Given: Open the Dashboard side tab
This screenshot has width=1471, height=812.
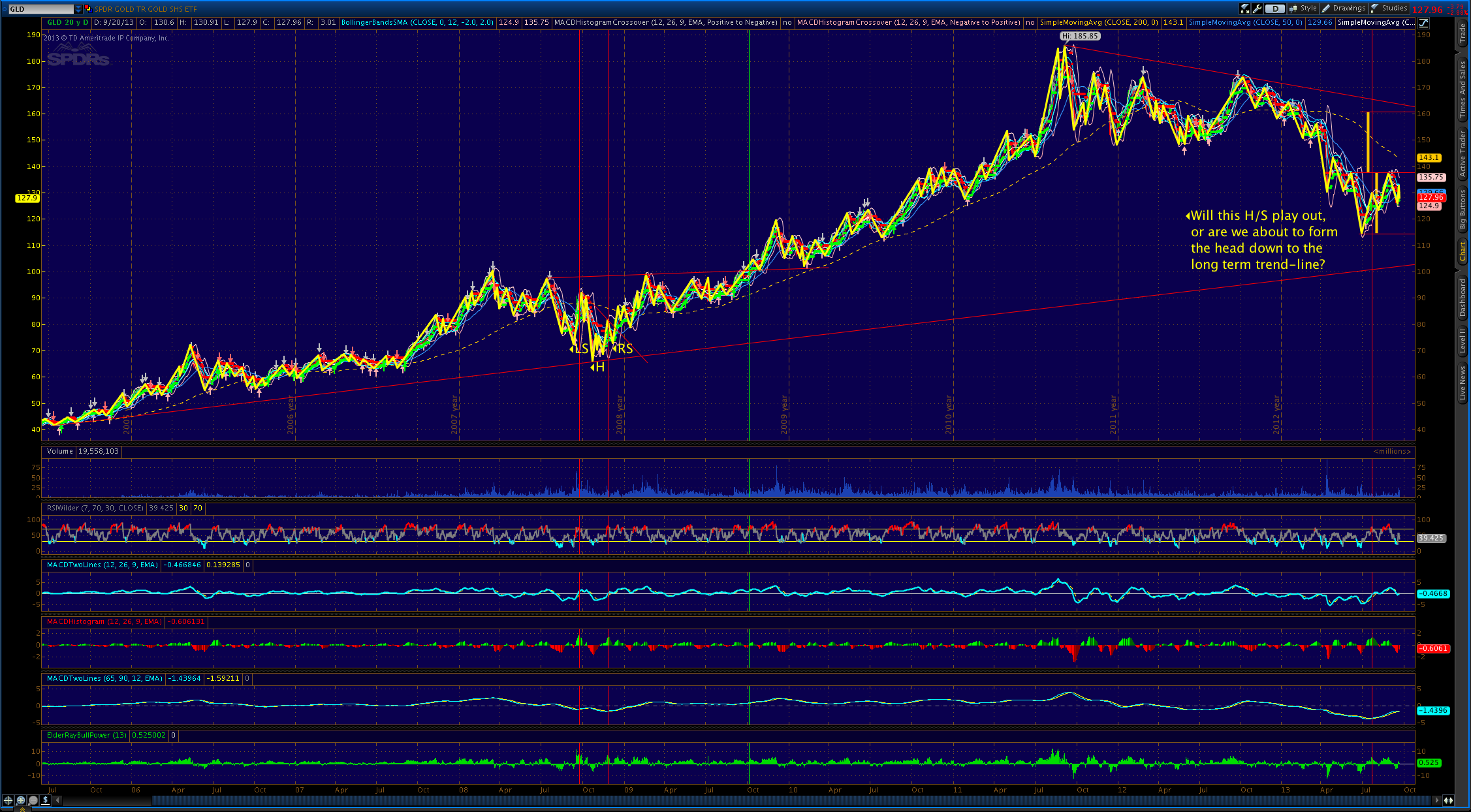Looking at the screenshot, I should 1463,298.
